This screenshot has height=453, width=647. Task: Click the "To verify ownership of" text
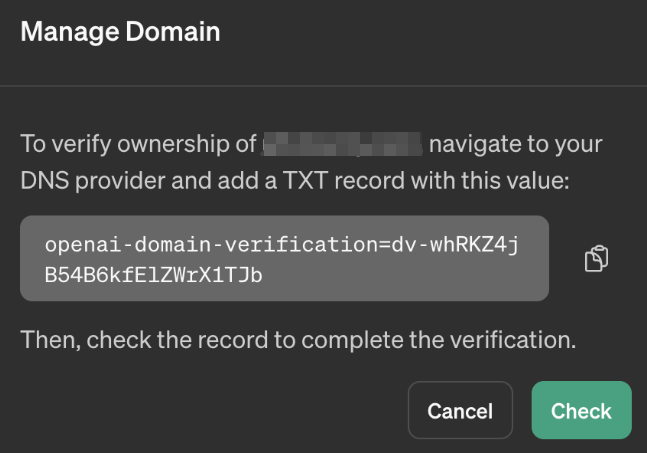(138, 145)
